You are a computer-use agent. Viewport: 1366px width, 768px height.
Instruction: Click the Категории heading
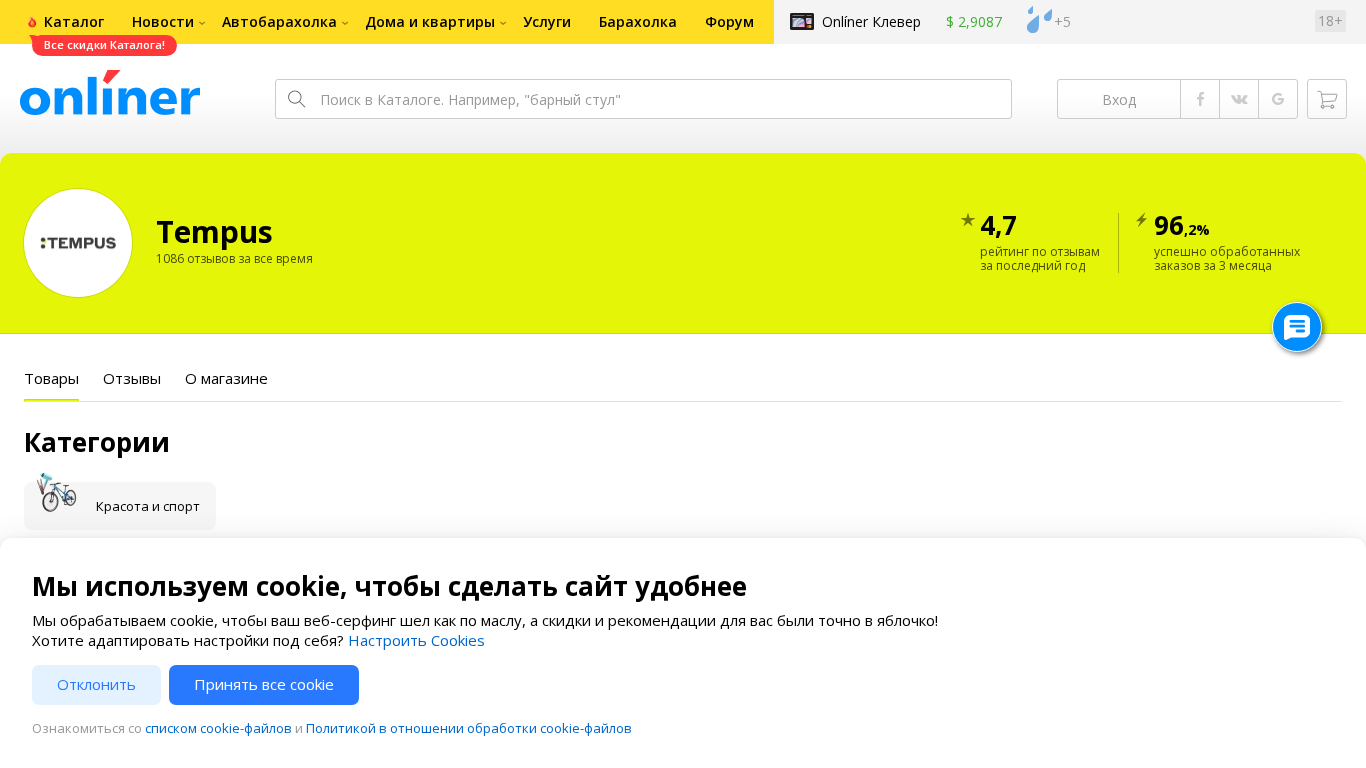[x=97, y=442]
